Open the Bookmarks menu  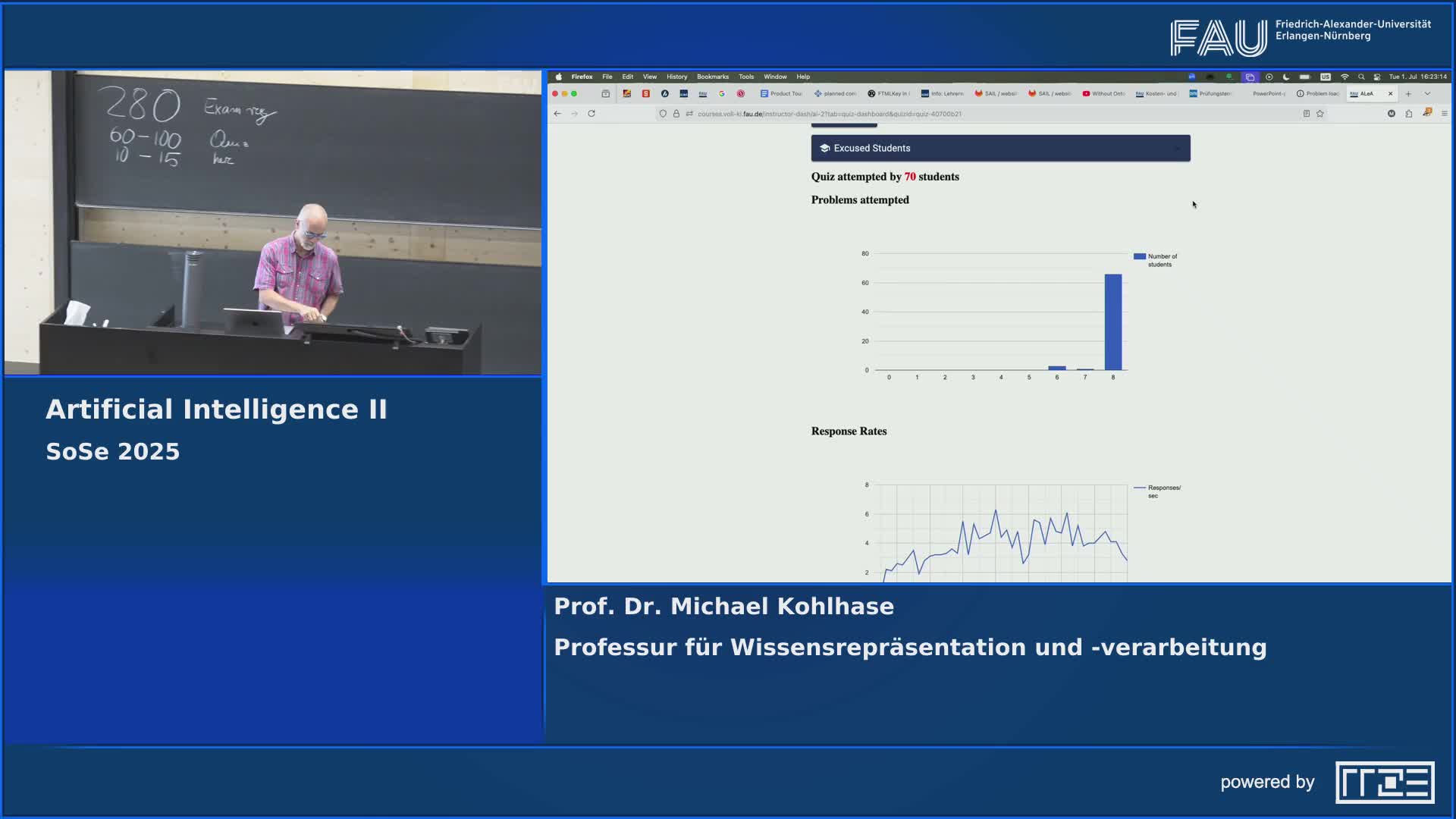(x=713, y=77)
